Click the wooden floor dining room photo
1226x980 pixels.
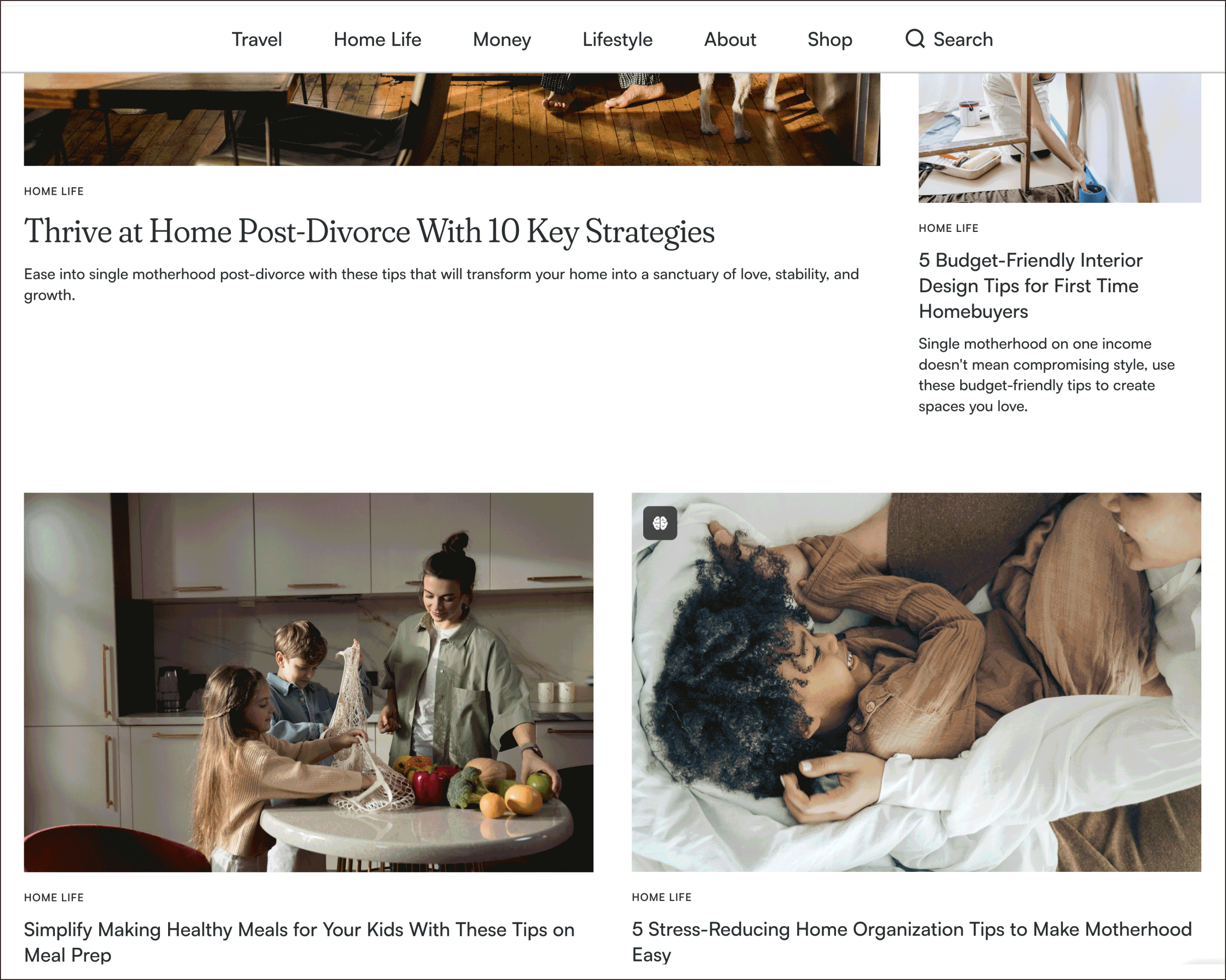click(452, 119)
